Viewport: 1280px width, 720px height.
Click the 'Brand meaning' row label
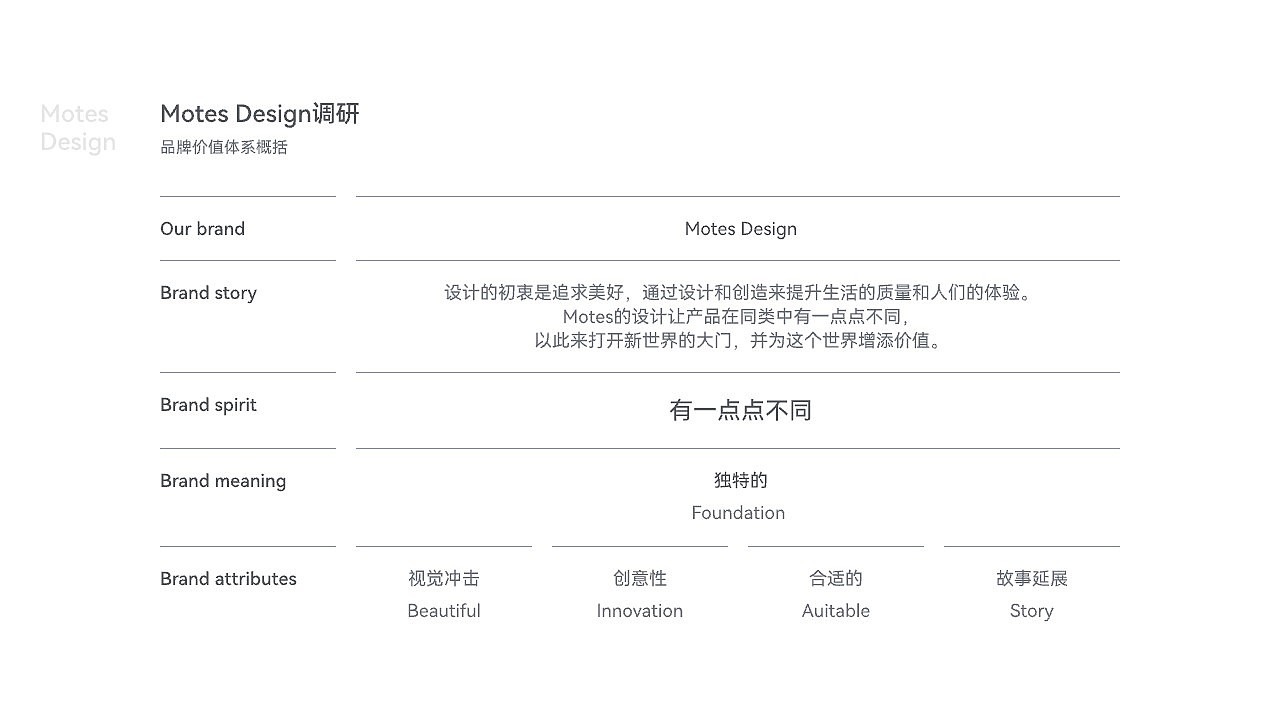(x=223, y=481)
